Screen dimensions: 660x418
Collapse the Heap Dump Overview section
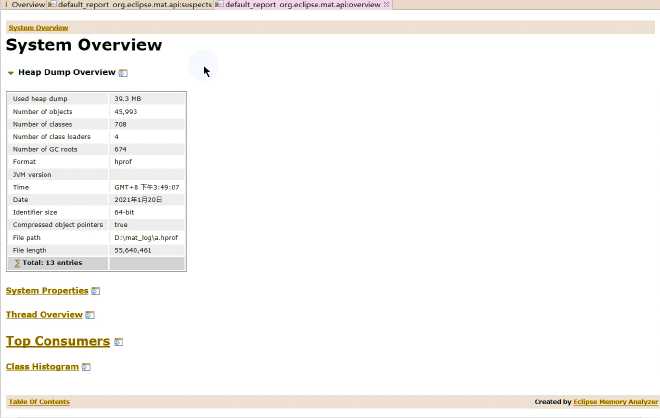(x=10, y=73)
